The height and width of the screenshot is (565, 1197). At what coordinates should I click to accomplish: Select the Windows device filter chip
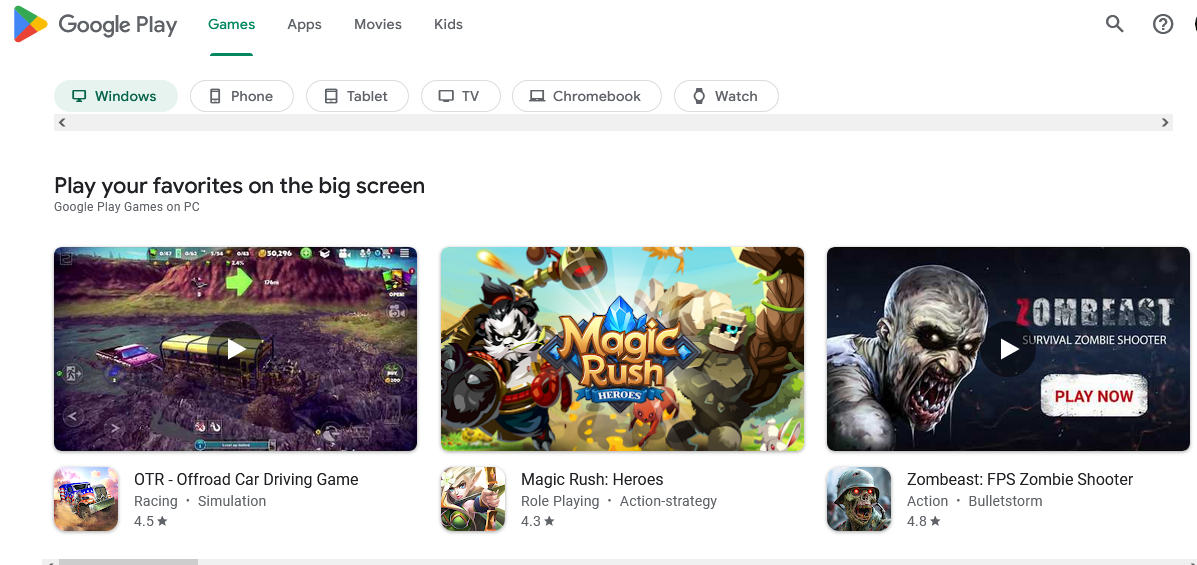pos(115,96)
